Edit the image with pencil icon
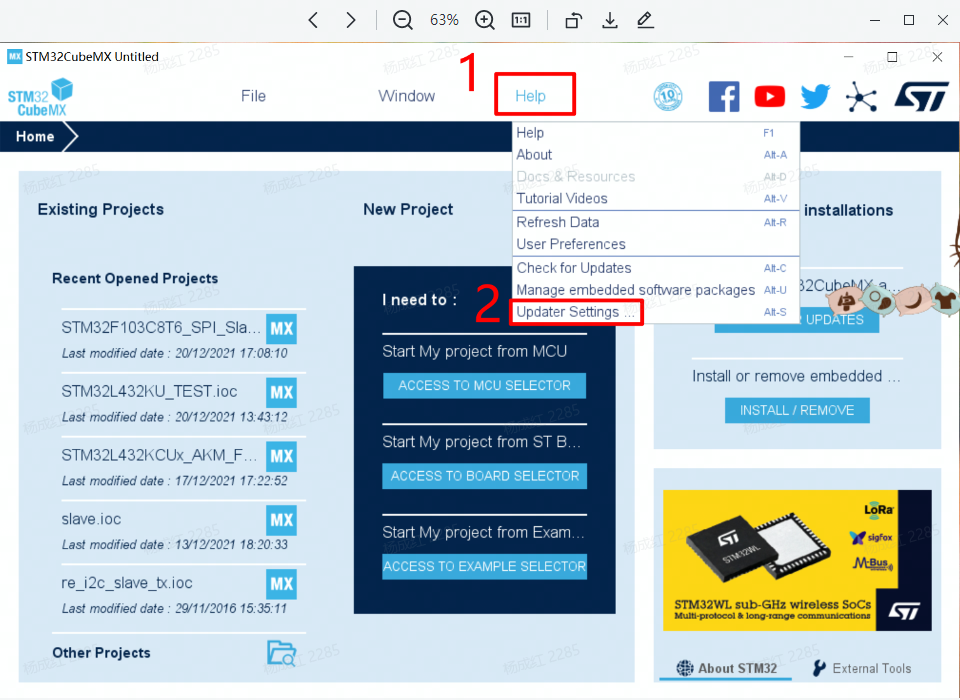This screenshot has width=960, height=700. click(x=645, y=20)
